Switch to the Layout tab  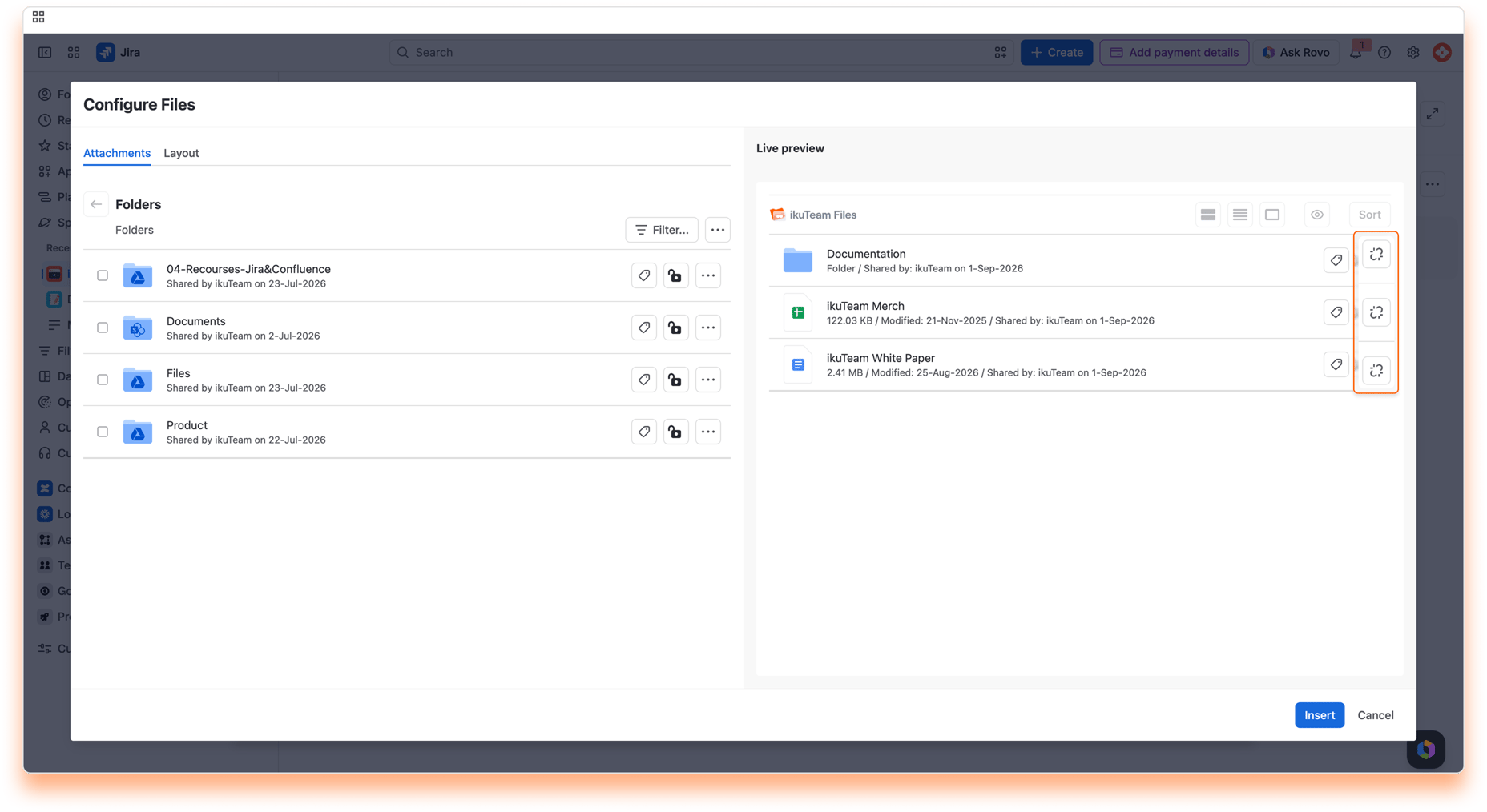(x=181, y=153)
